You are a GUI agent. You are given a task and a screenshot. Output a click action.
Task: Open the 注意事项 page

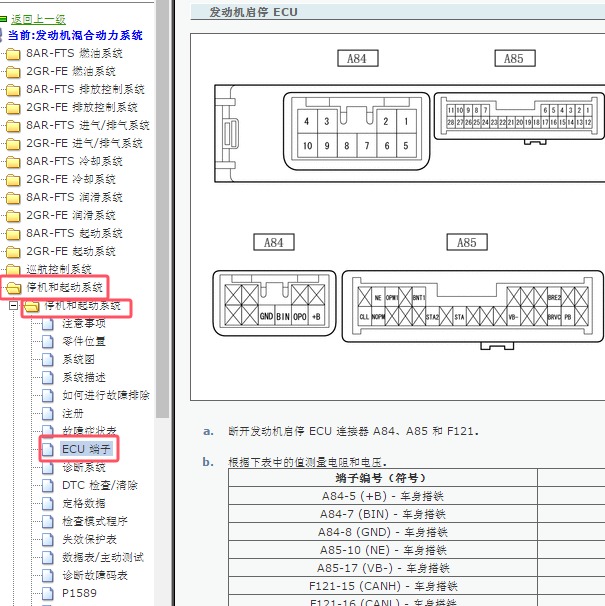(84, 323)
